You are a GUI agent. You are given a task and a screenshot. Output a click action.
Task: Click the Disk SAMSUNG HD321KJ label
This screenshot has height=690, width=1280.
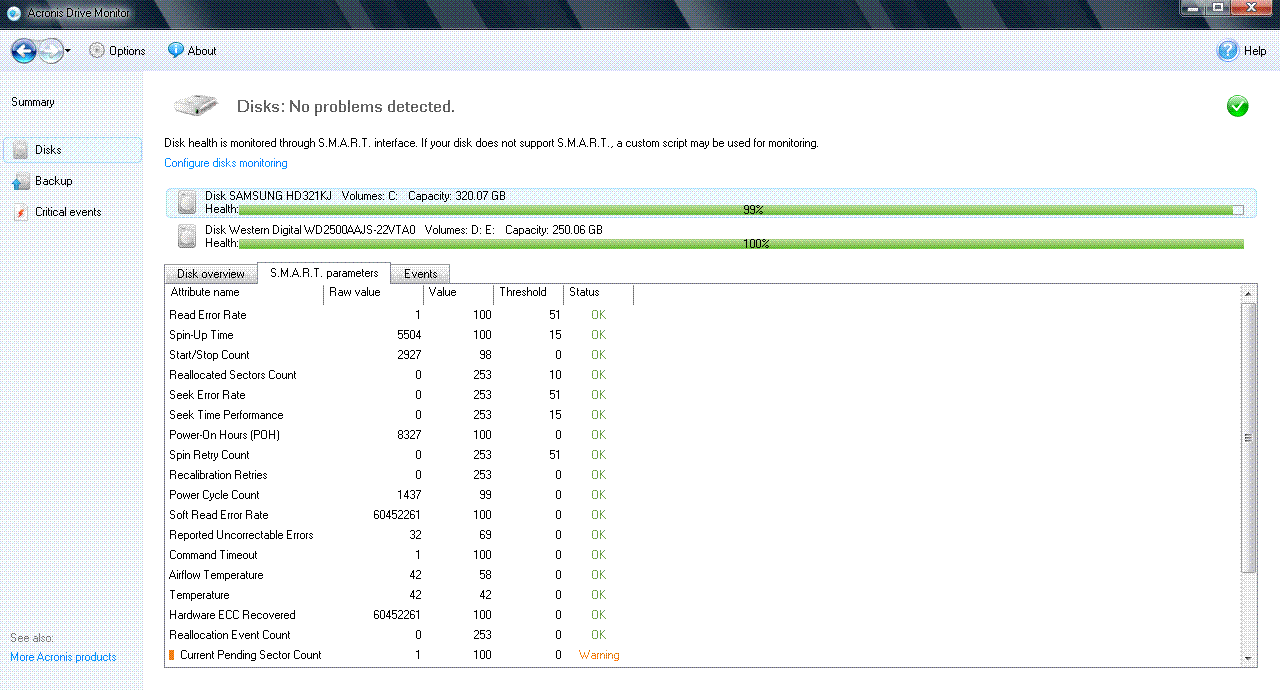268,196
